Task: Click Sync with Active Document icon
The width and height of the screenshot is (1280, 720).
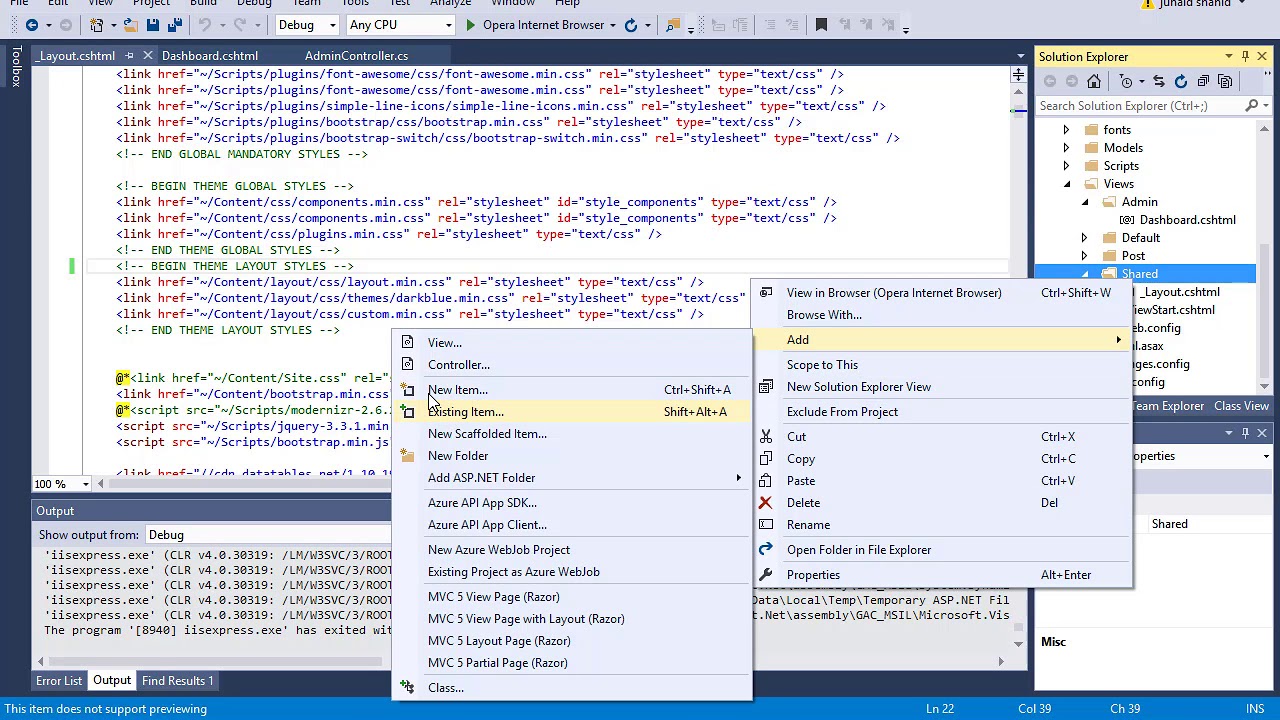Action: [1158, 81]
